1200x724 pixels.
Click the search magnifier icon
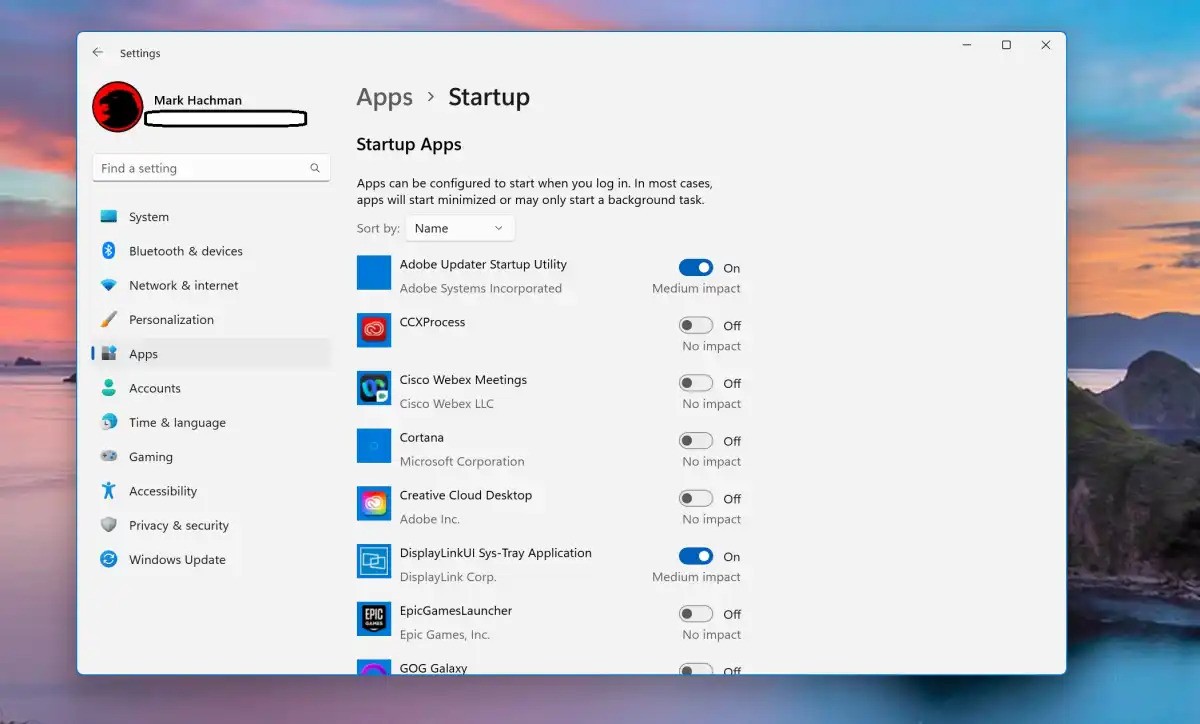tap(315, 168)
